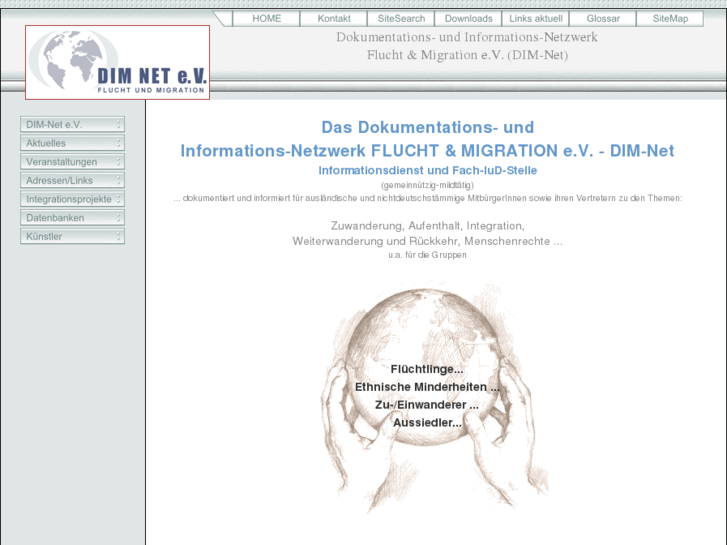Go to the Kontakt page

[334, 19]
